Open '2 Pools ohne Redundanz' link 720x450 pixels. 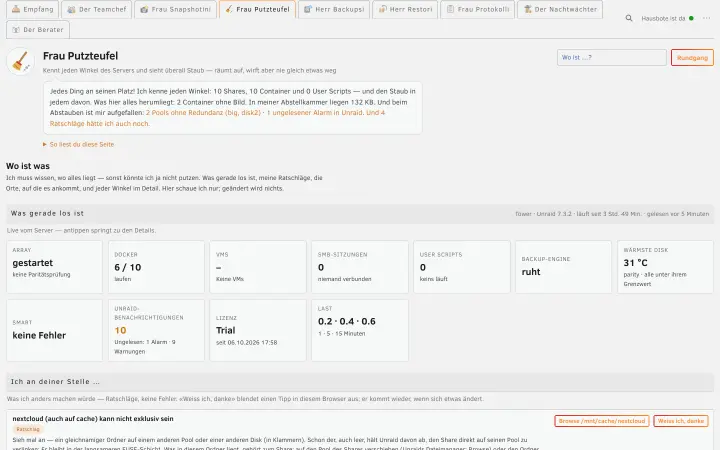pyautogui.click(x=203, y=112)
